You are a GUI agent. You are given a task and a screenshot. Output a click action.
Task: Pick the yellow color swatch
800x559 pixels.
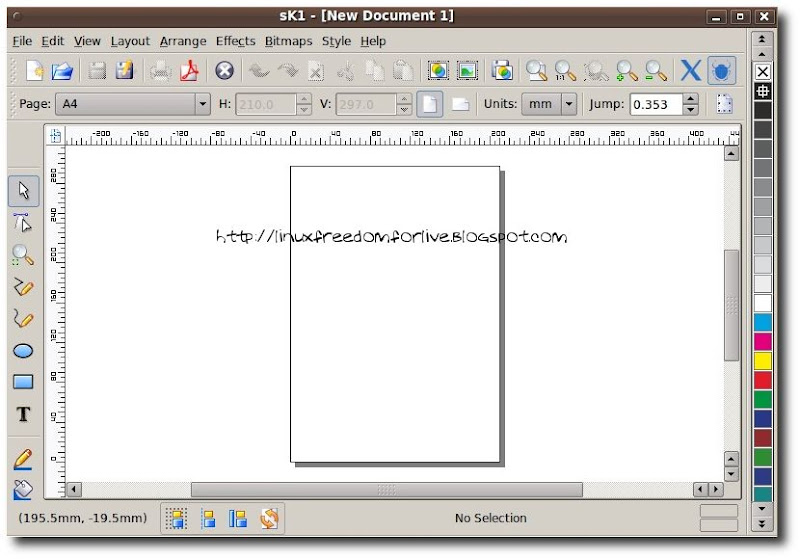point(763,361)
